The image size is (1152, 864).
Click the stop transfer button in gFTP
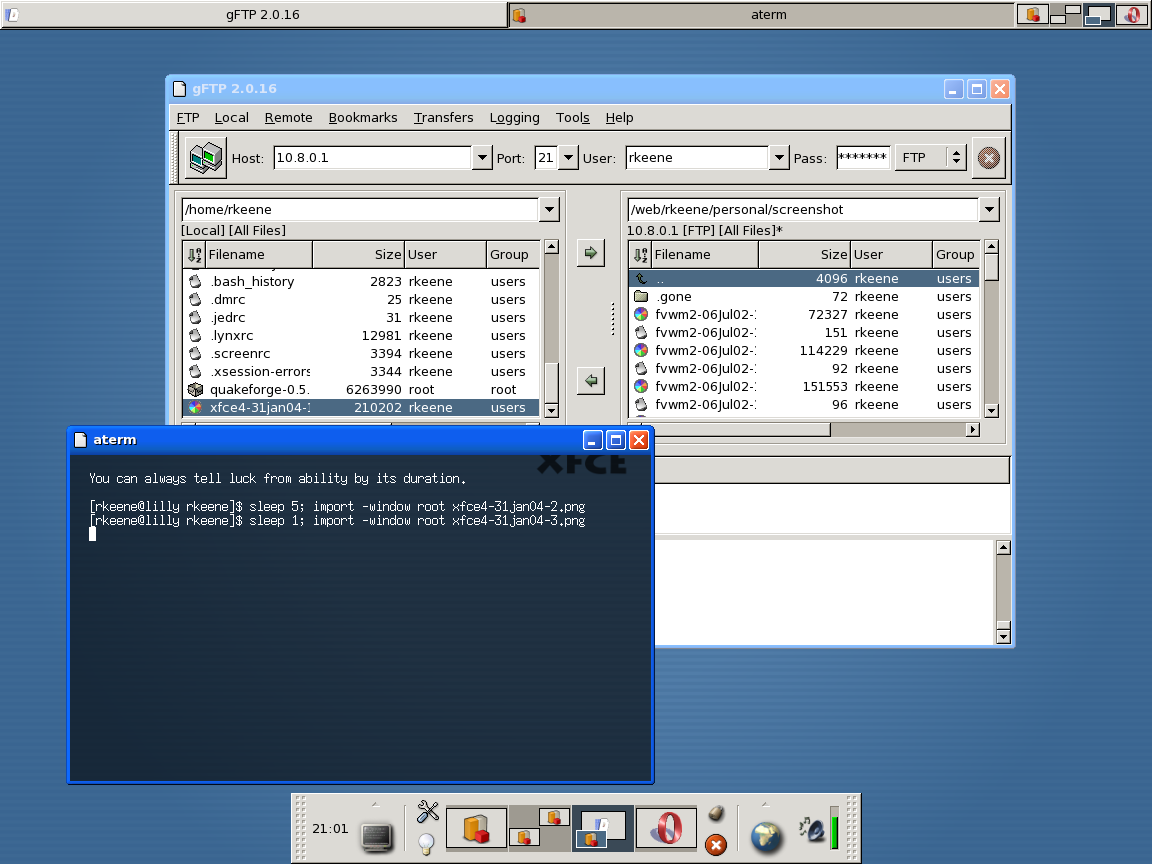pyautogui.click(x=989, y=157)
